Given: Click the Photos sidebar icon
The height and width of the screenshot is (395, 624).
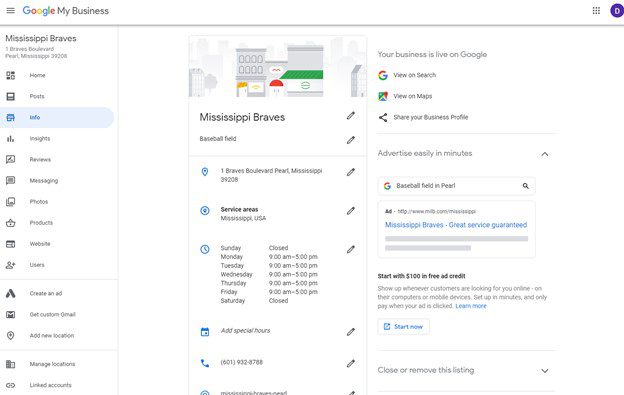Looking at the screenshot, I should pos(11,202).
